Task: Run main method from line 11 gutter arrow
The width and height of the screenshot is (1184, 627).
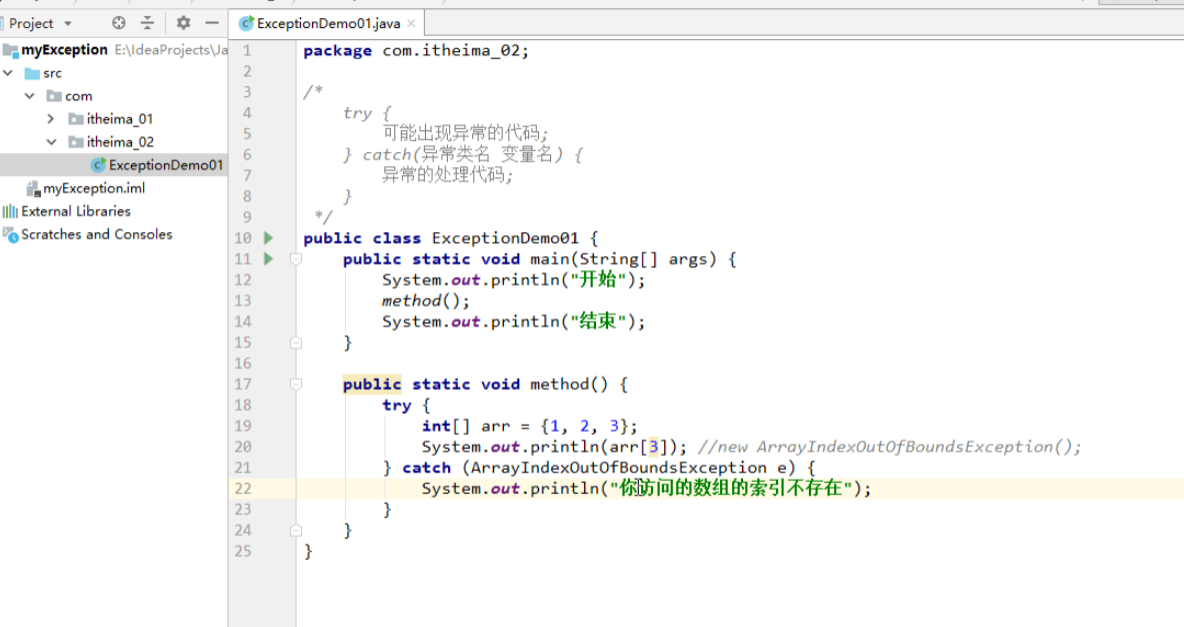Action: click(268, 259)
